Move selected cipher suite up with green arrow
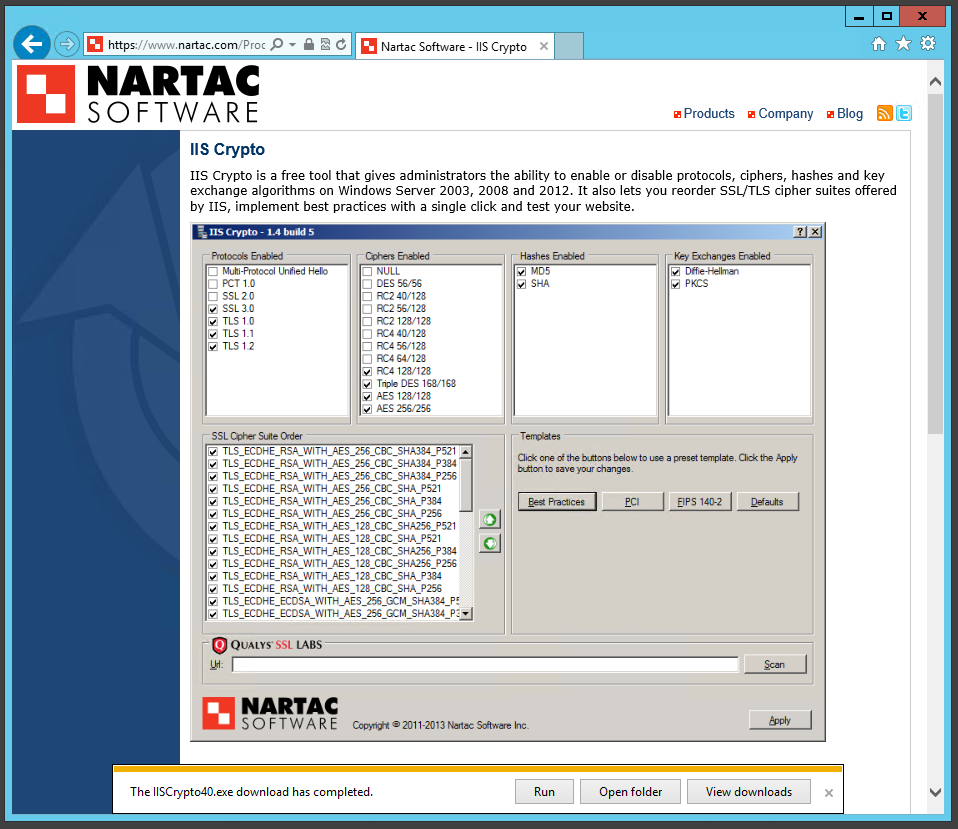 [488, 519]
